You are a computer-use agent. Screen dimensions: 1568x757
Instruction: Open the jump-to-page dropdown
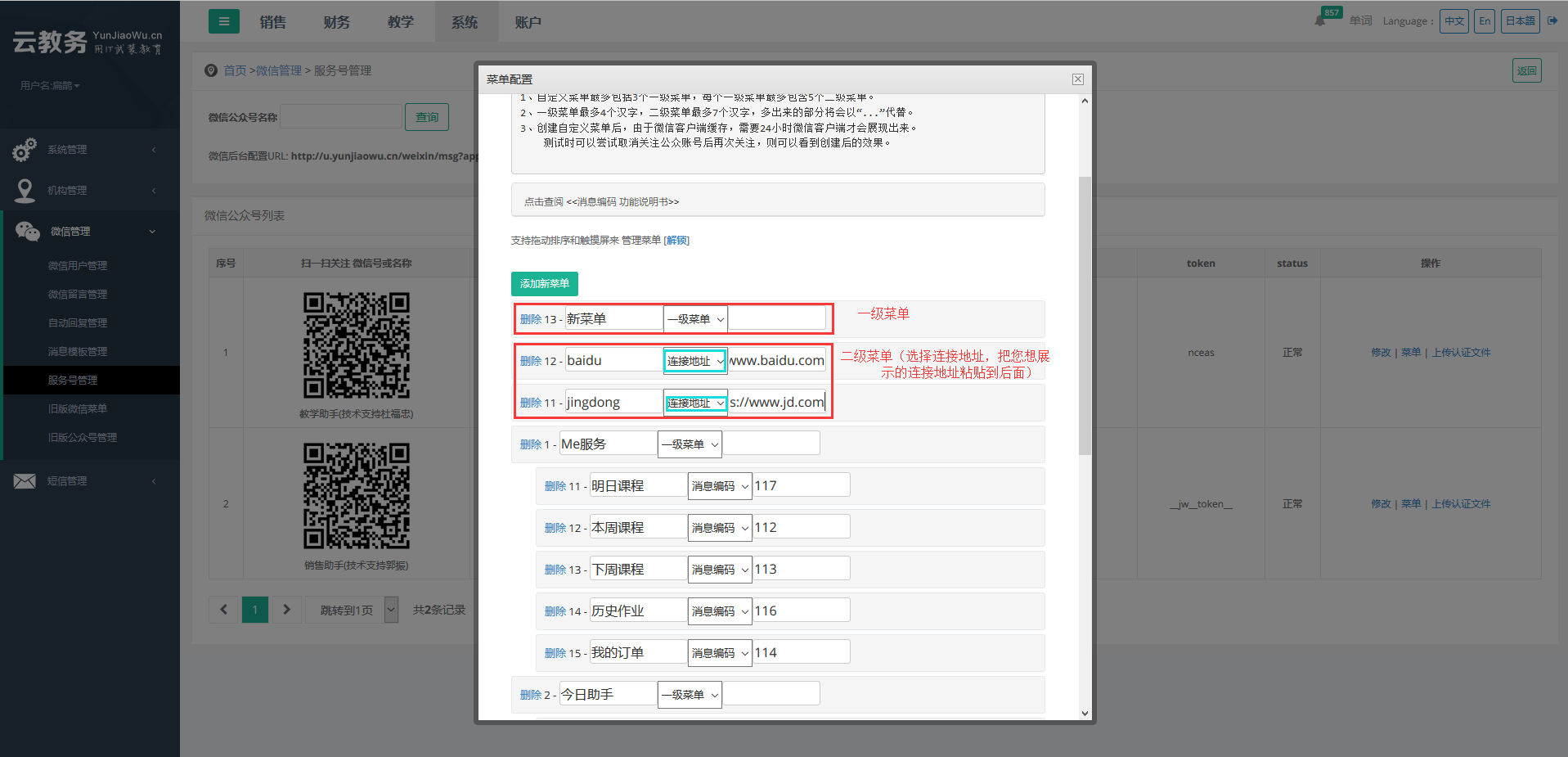(x=391, y=610)
